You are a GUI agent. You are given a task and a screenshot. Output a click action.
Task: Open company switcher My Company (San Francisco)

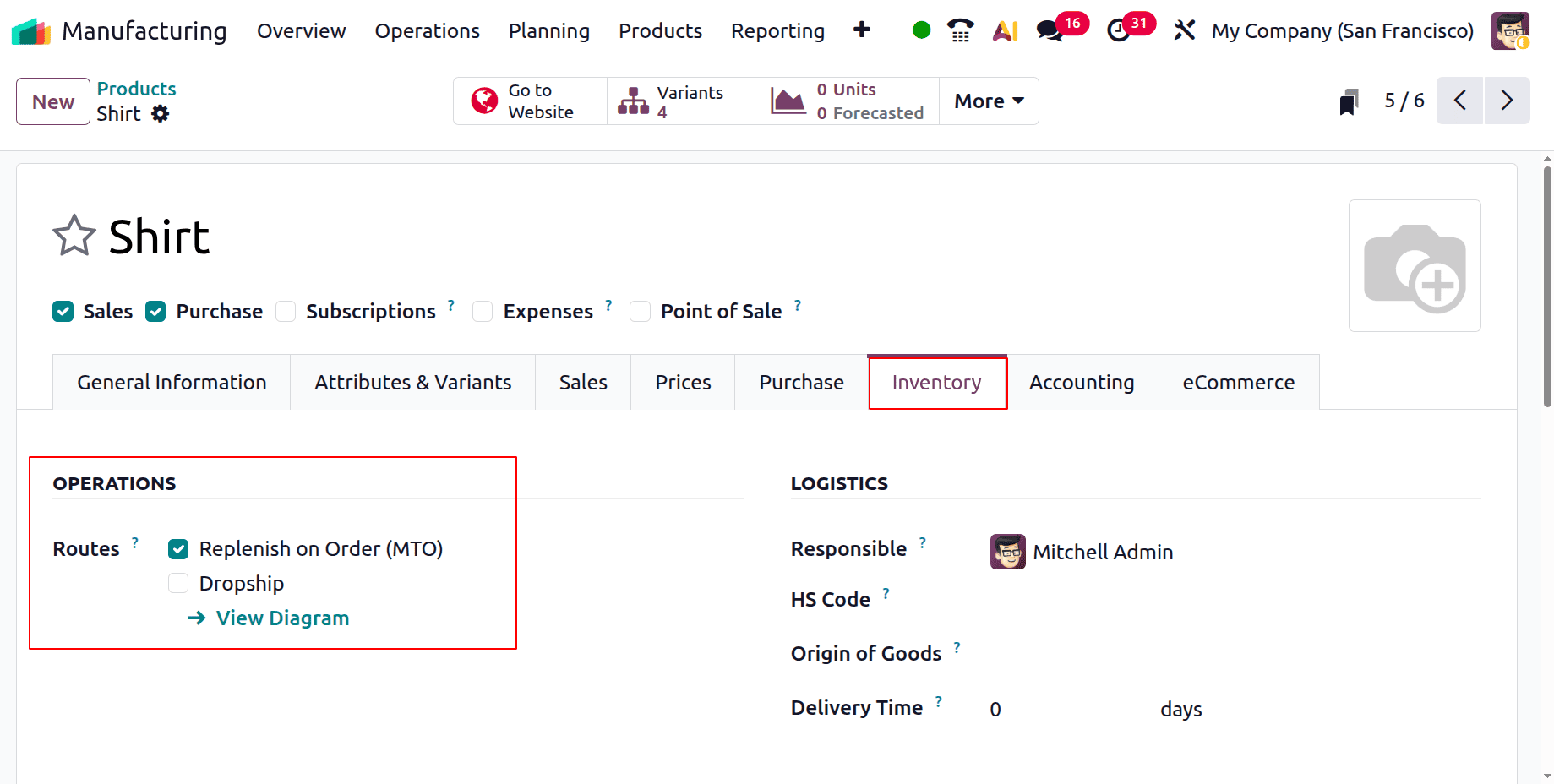[1342, 31]
